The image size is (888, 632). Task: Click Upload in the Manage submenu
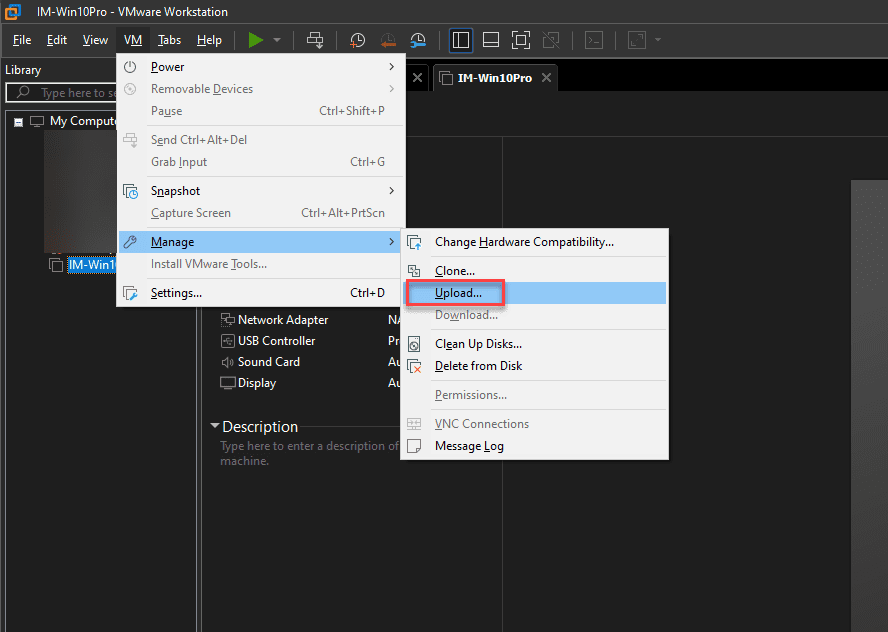pyautogui.click(x=535, y=293)
